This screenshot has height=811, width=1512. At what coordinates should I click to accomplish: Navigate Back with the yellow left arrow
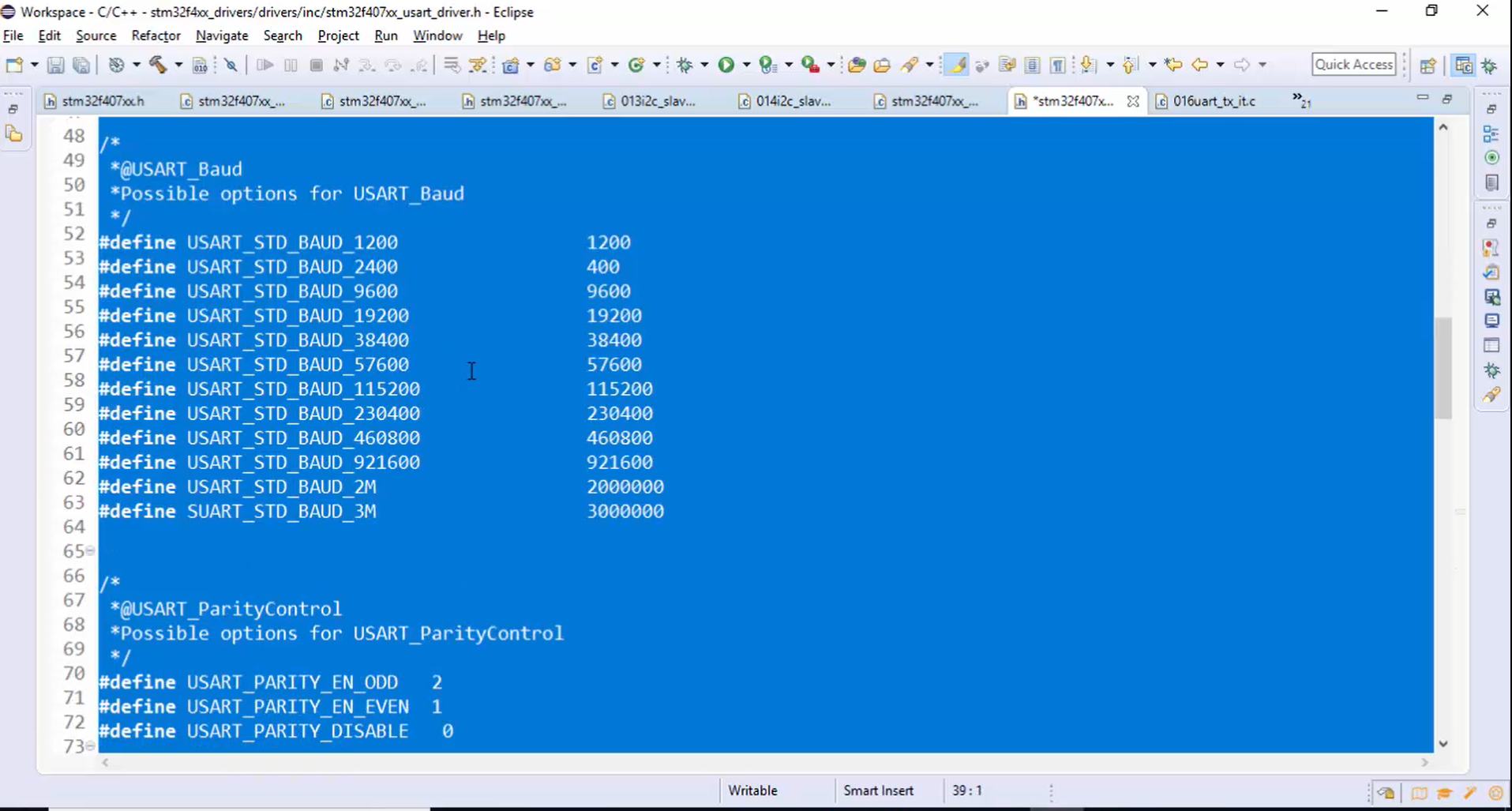[x=1200, y=65]
